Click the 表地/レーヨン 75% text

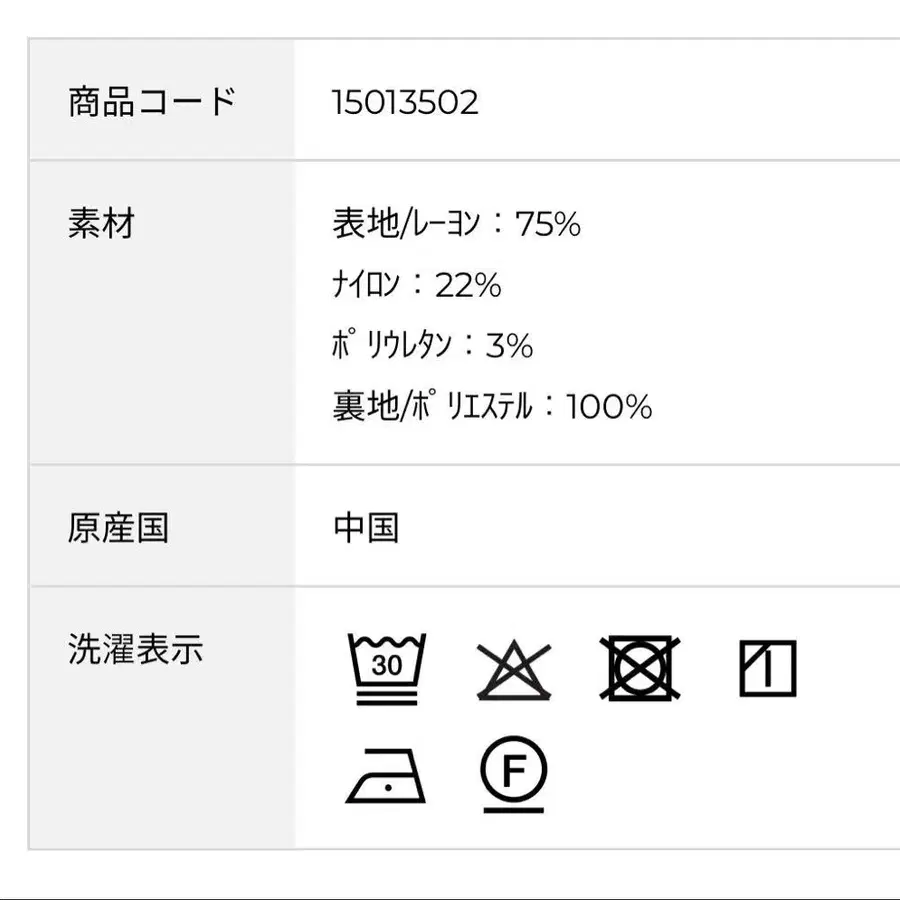coord(456,224)
